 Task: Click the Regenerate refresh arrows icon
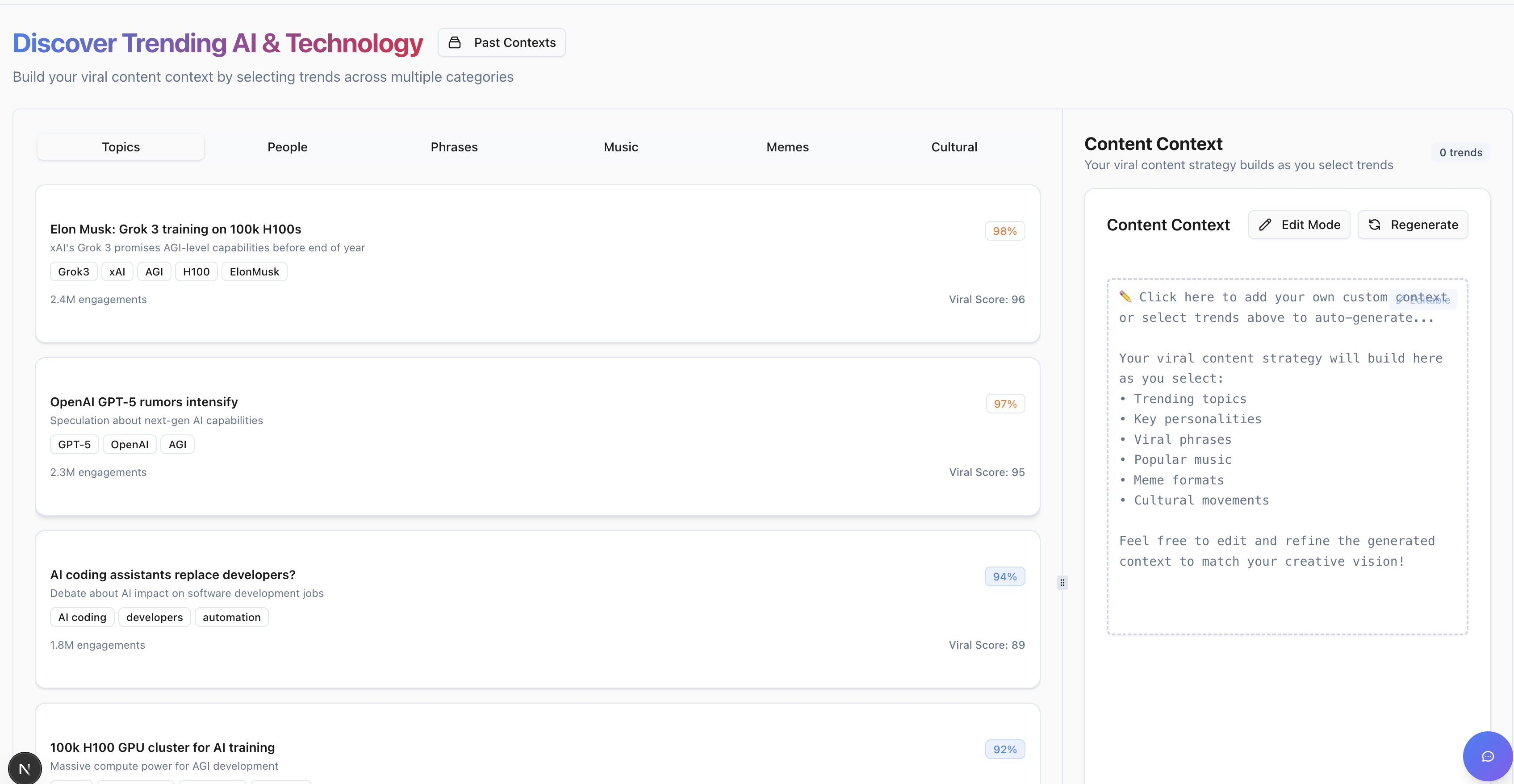click(x=1375, y=225)
